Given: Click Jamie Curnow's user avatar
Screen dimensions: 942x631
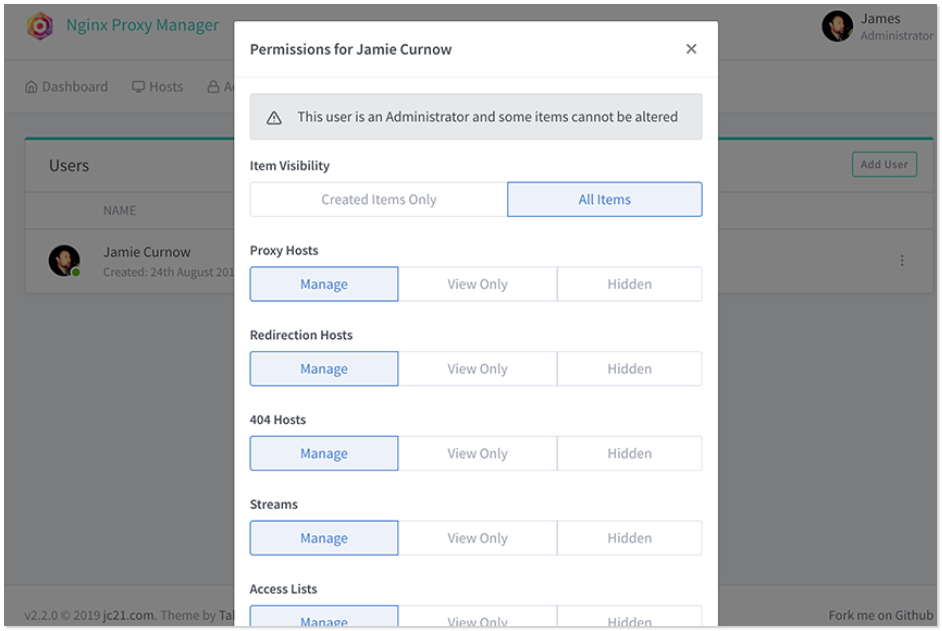Looking at the screenshot, I should [64, 261].
